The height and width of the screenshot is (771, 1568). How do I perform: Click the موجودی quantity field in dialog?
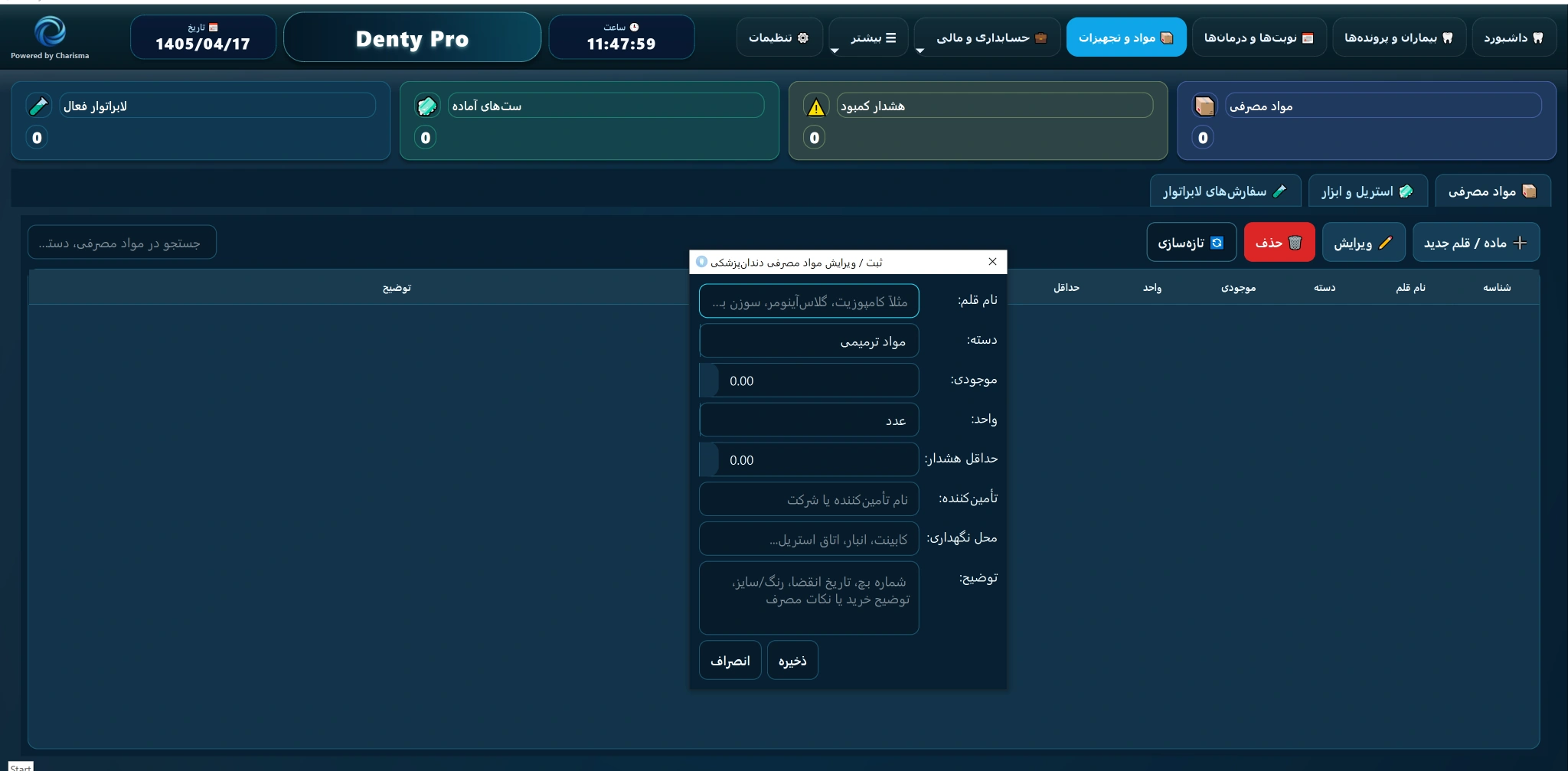point(809,381)
